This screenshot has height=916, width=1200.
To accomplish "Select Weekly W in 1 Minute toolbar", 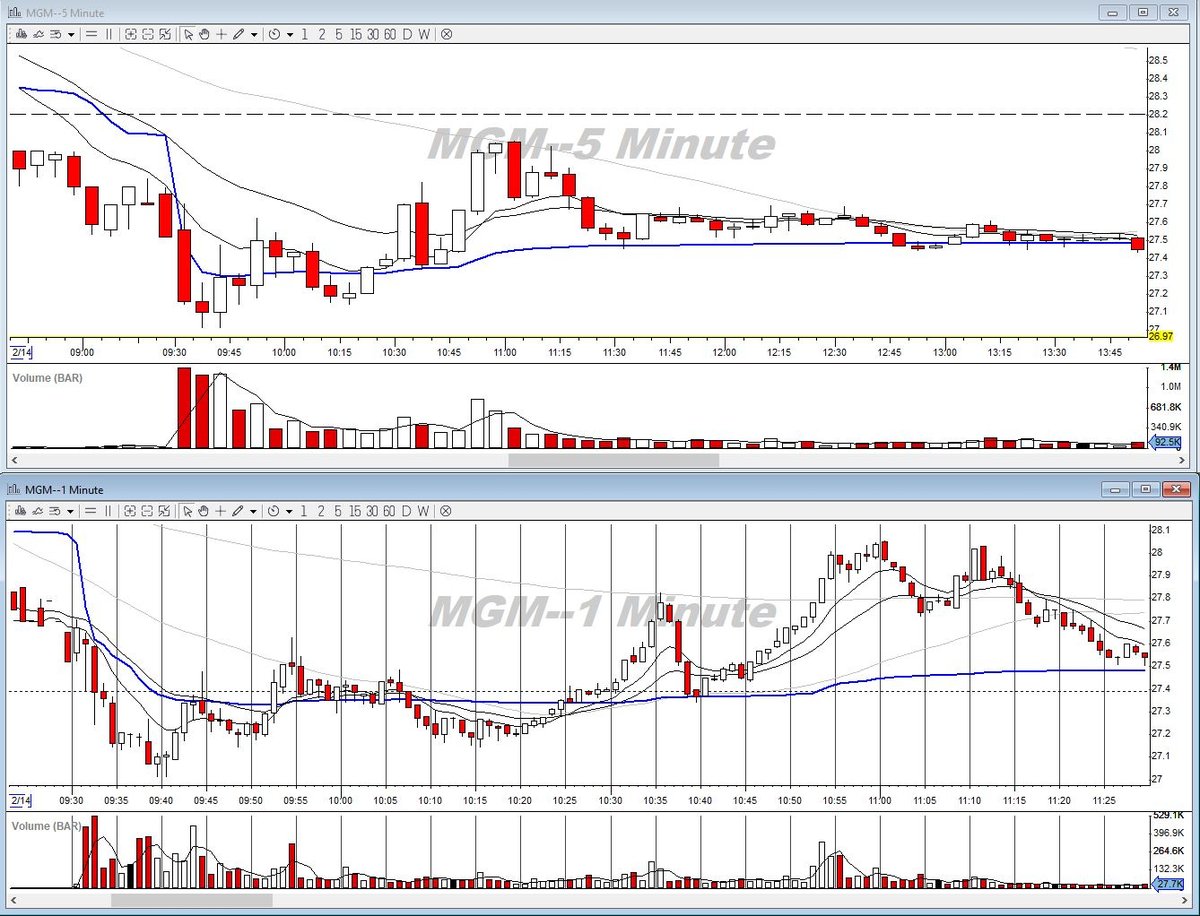I will pos(423,511).
